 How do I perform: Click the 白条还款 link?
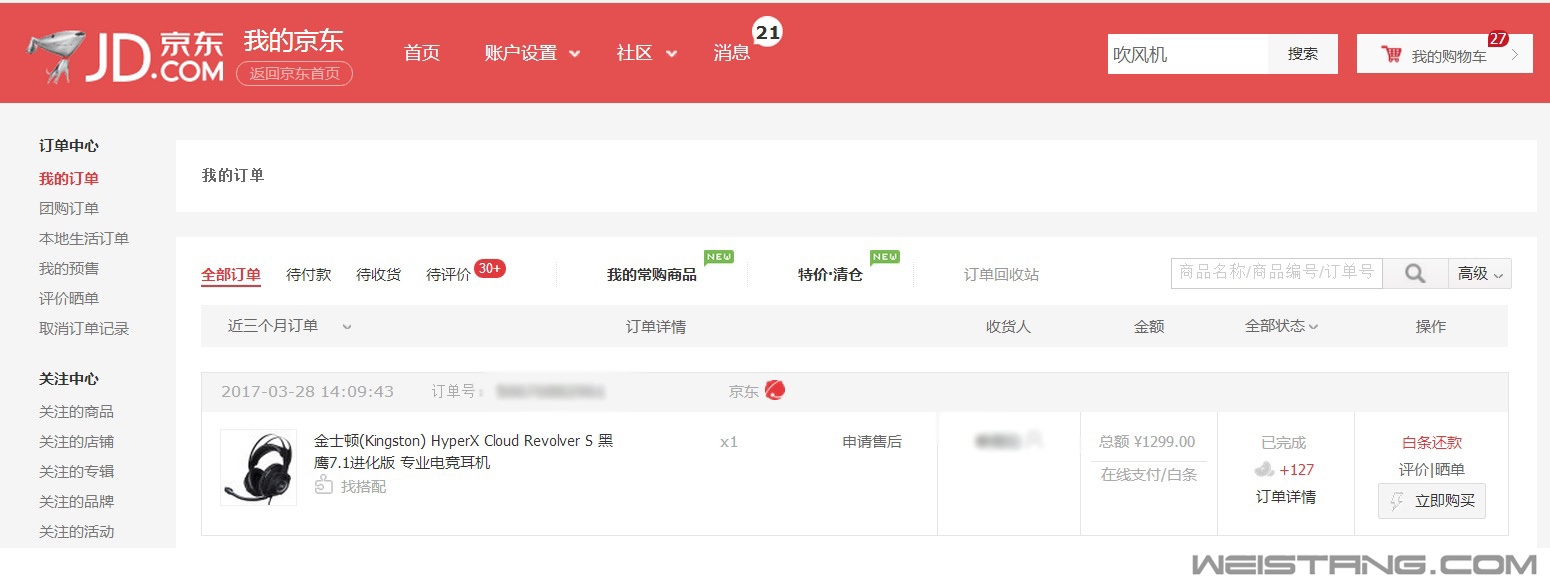coord(1432,443)
